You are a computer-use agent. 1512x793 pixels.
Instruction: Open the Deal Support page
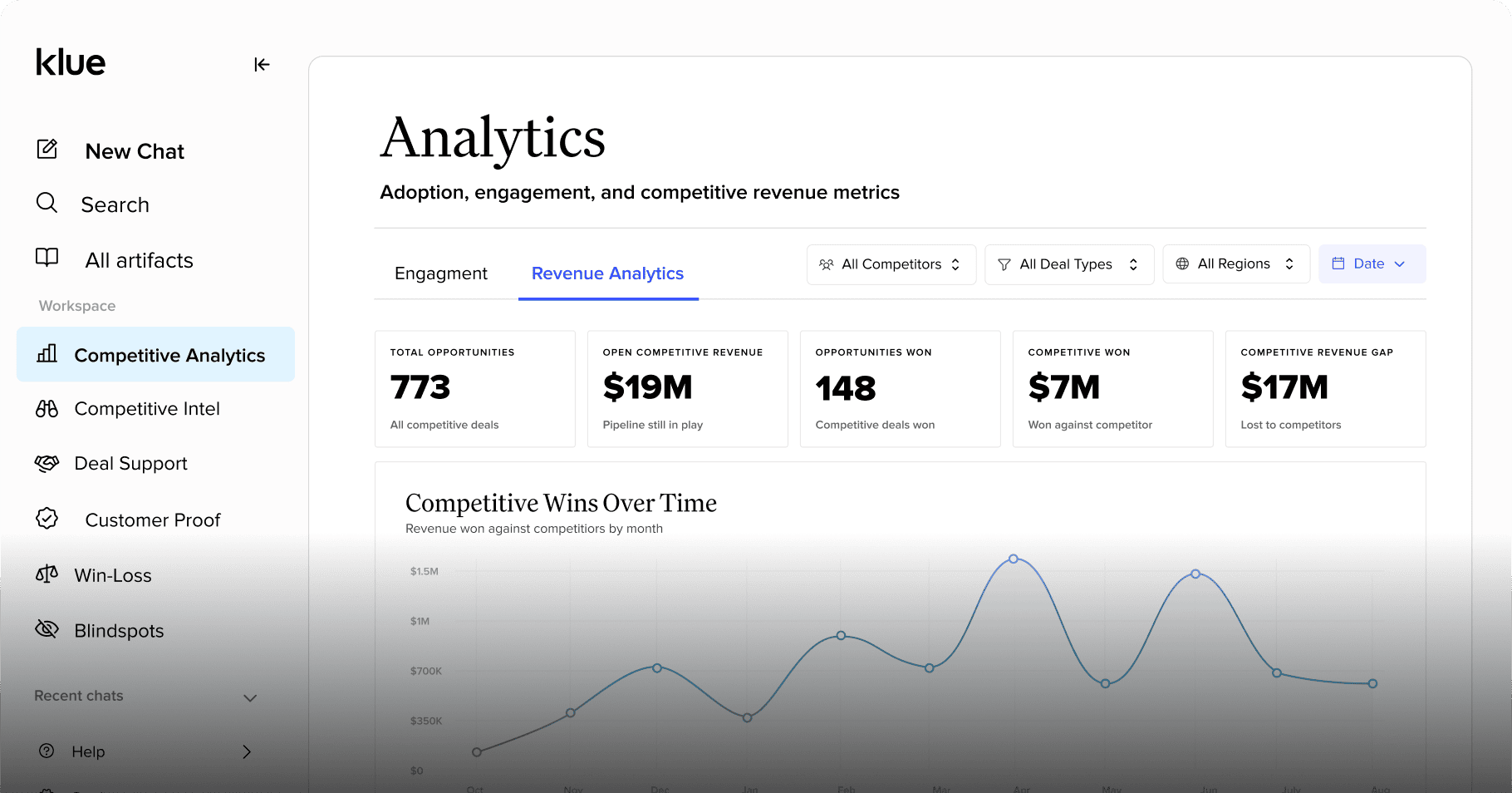[x=131, y=463]
